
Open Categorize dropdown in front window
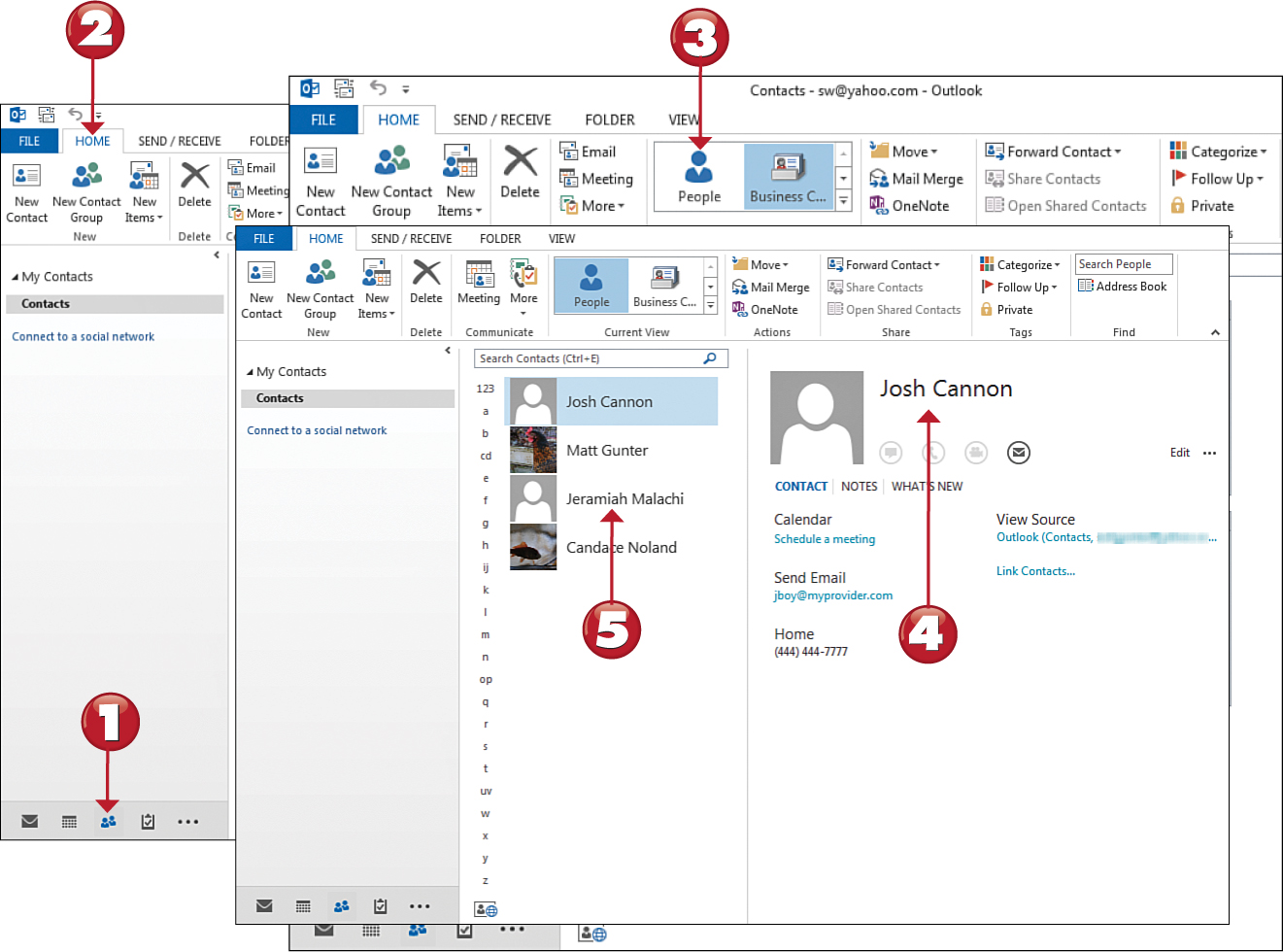(x=1021, y=264)
